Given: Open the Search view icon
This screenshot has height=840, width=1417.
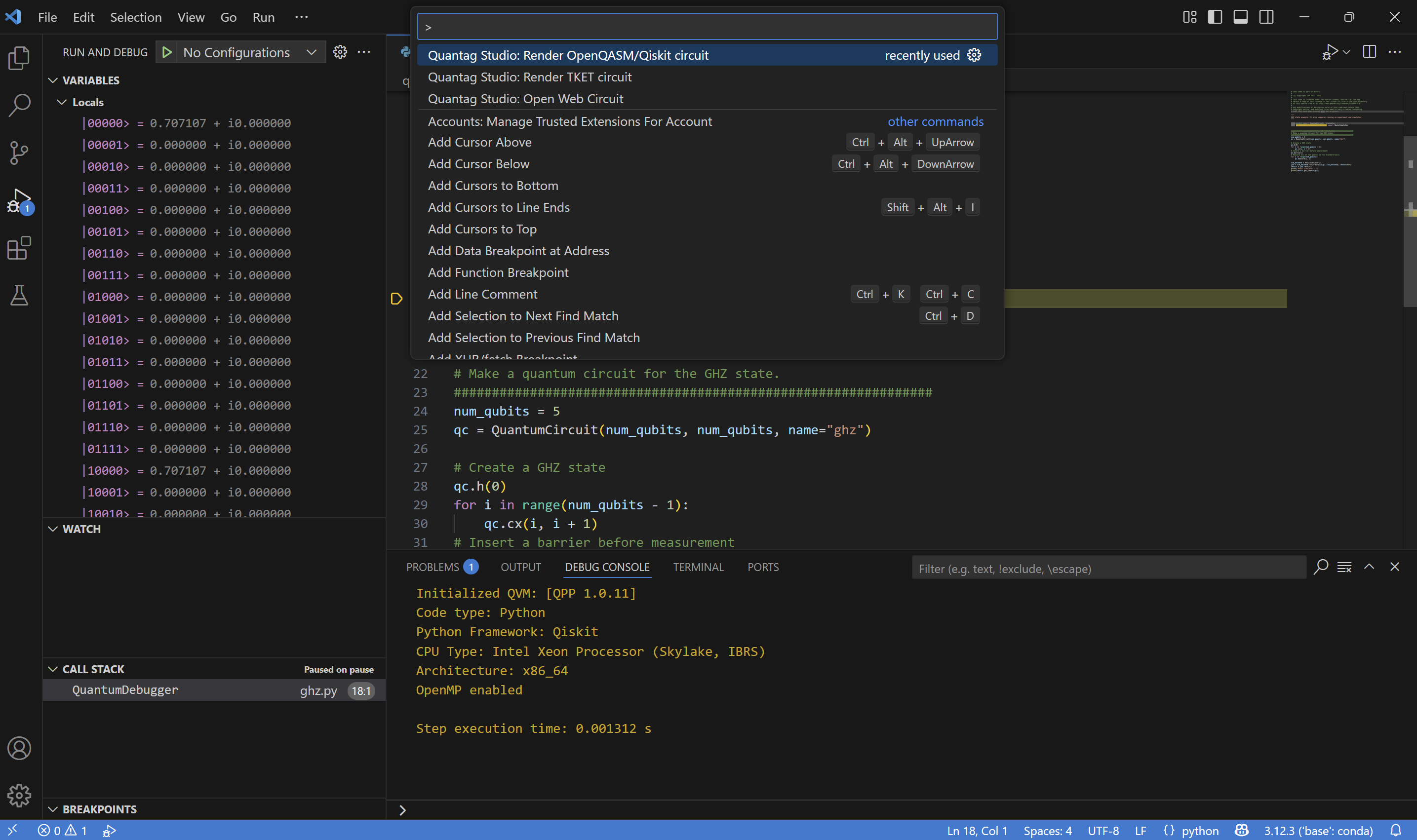Looking at the screenshot, I should point(19,105).
